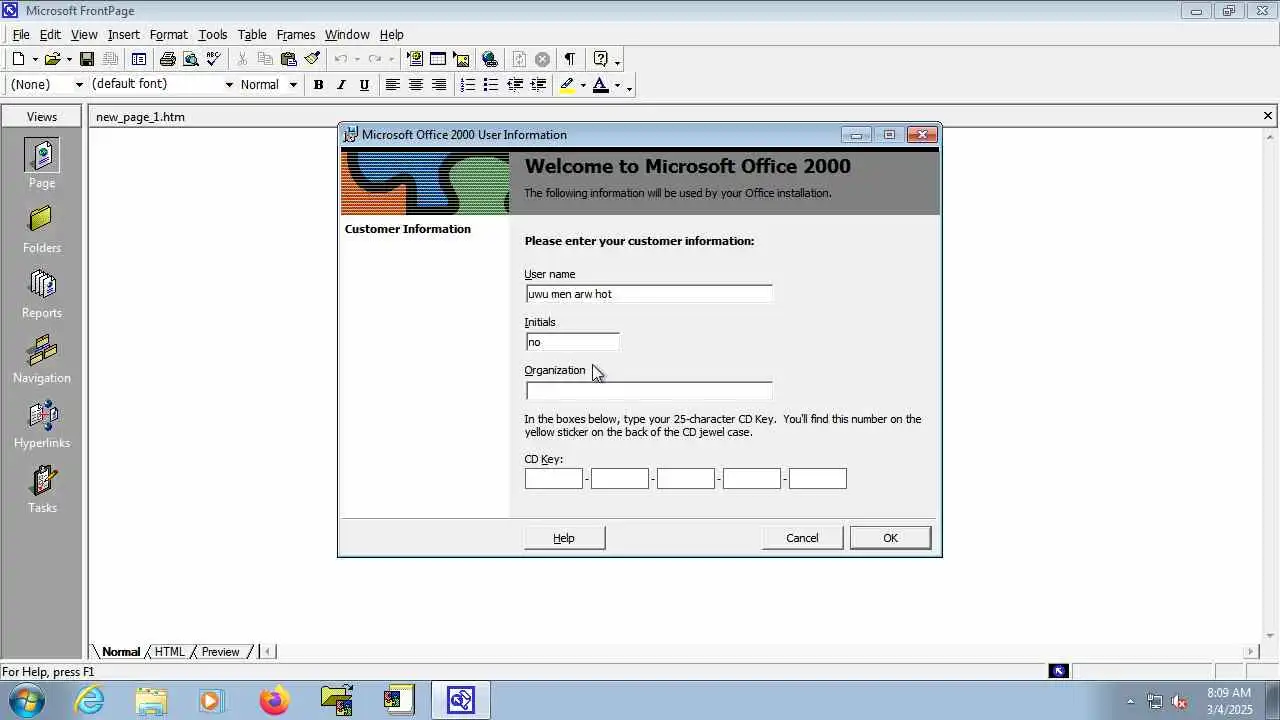Open Internet Explorer from the taskbar
The height and width of the screenshot is (720, 1280).
tap(90, 700)
